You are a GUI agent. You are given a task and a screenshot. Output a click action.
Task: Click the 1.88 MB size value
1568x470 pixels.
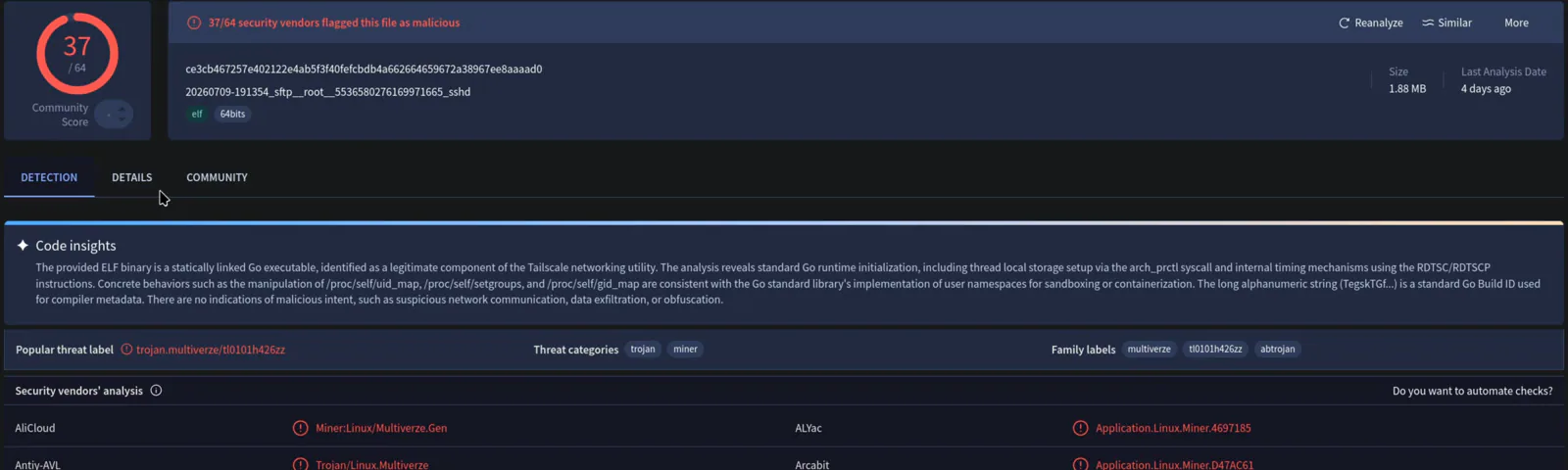coord(1407,89)
